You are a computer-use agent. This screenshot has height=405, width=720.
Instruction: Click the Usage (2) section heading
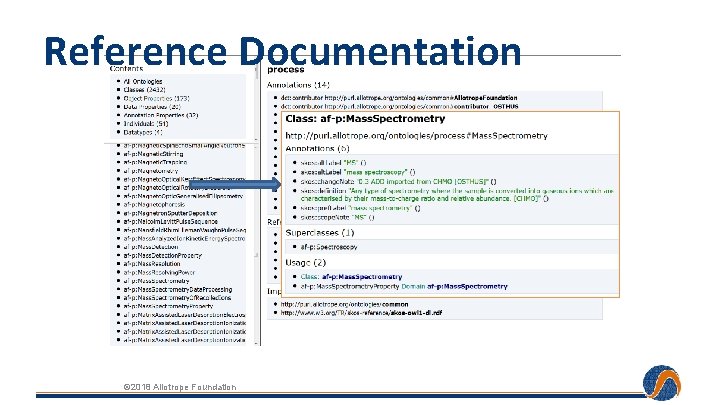pos(305,263)
